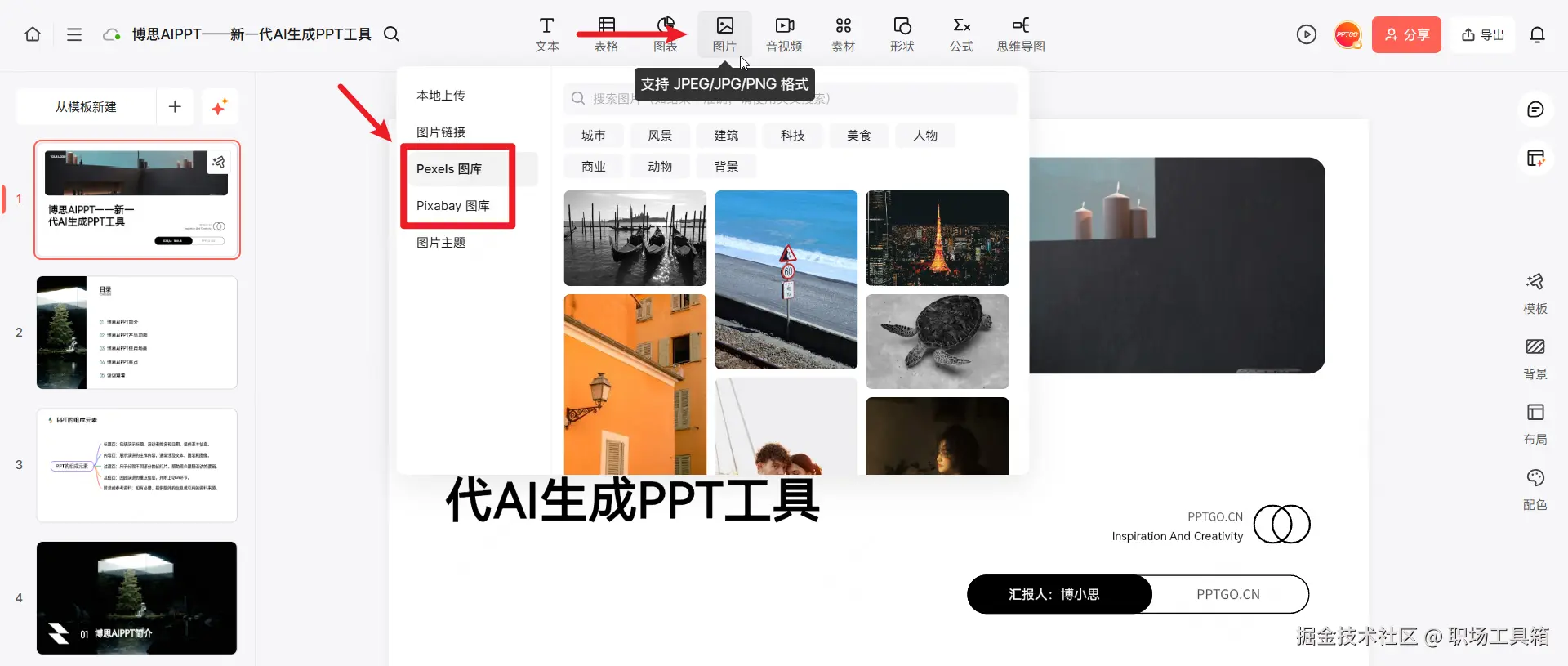The image size is (1568, 666).
Task: Filter images by 人物
Action: (925, 136)
